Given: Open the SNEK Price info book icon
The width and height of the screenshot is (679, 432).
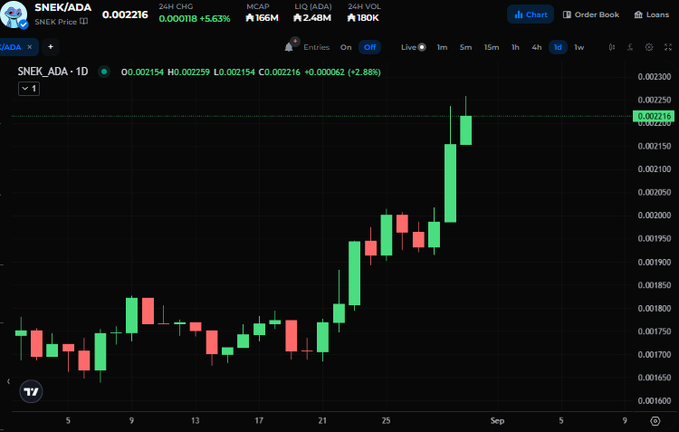Looking at the screenshot, I should pyautogui.click(x=84, y=22).
